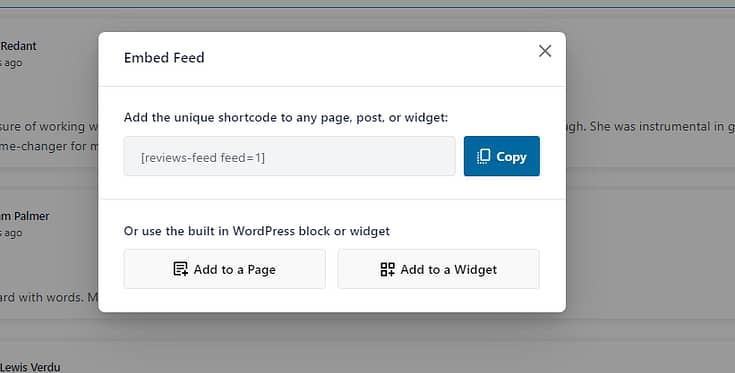Select the Redant reviewer name behind the dialog
The width and height of the screenshot is (735, 373).
[18, 46]
